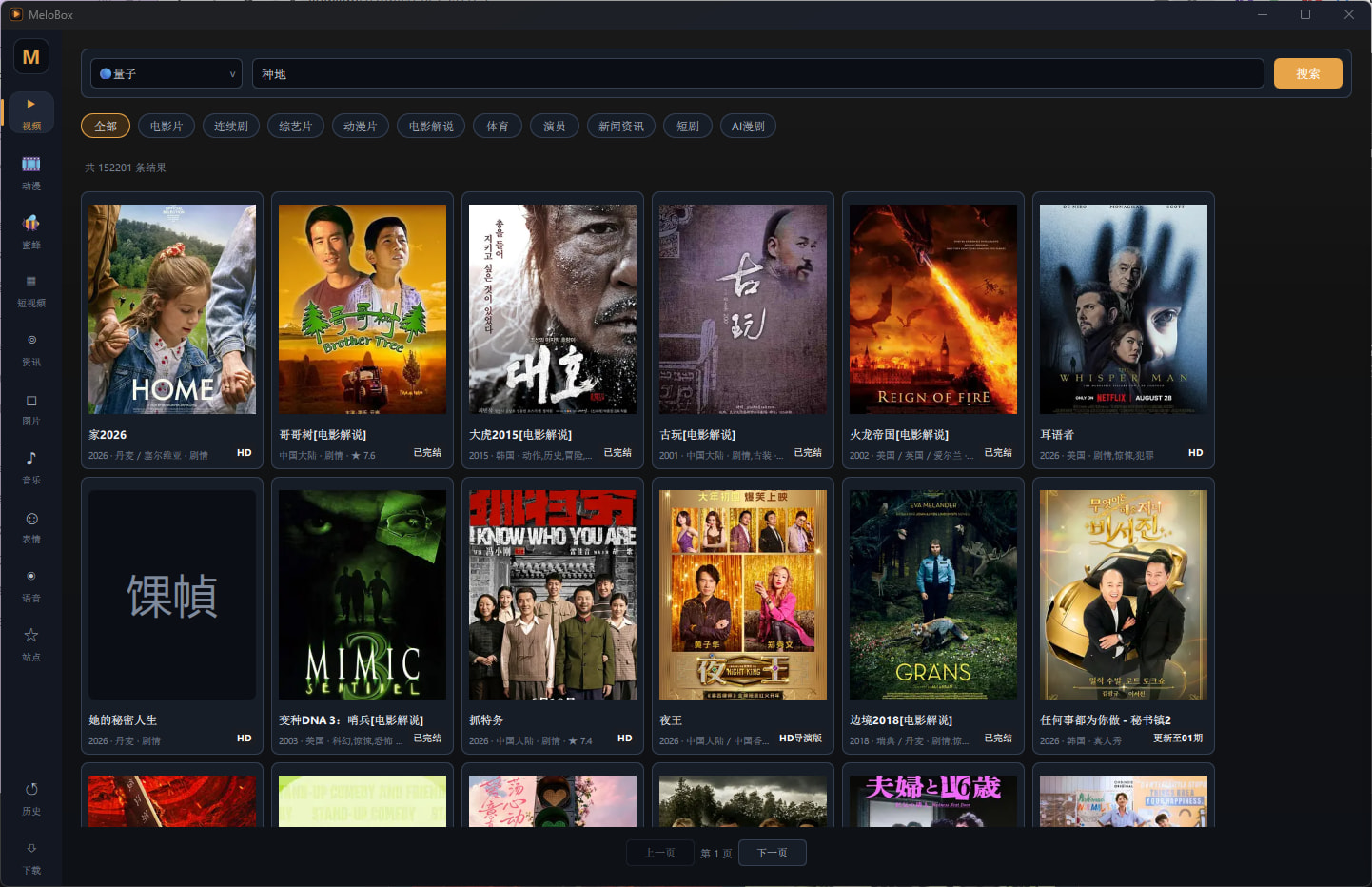
Task: Click the orange M logo in sidebar
Action: [31, 57]
